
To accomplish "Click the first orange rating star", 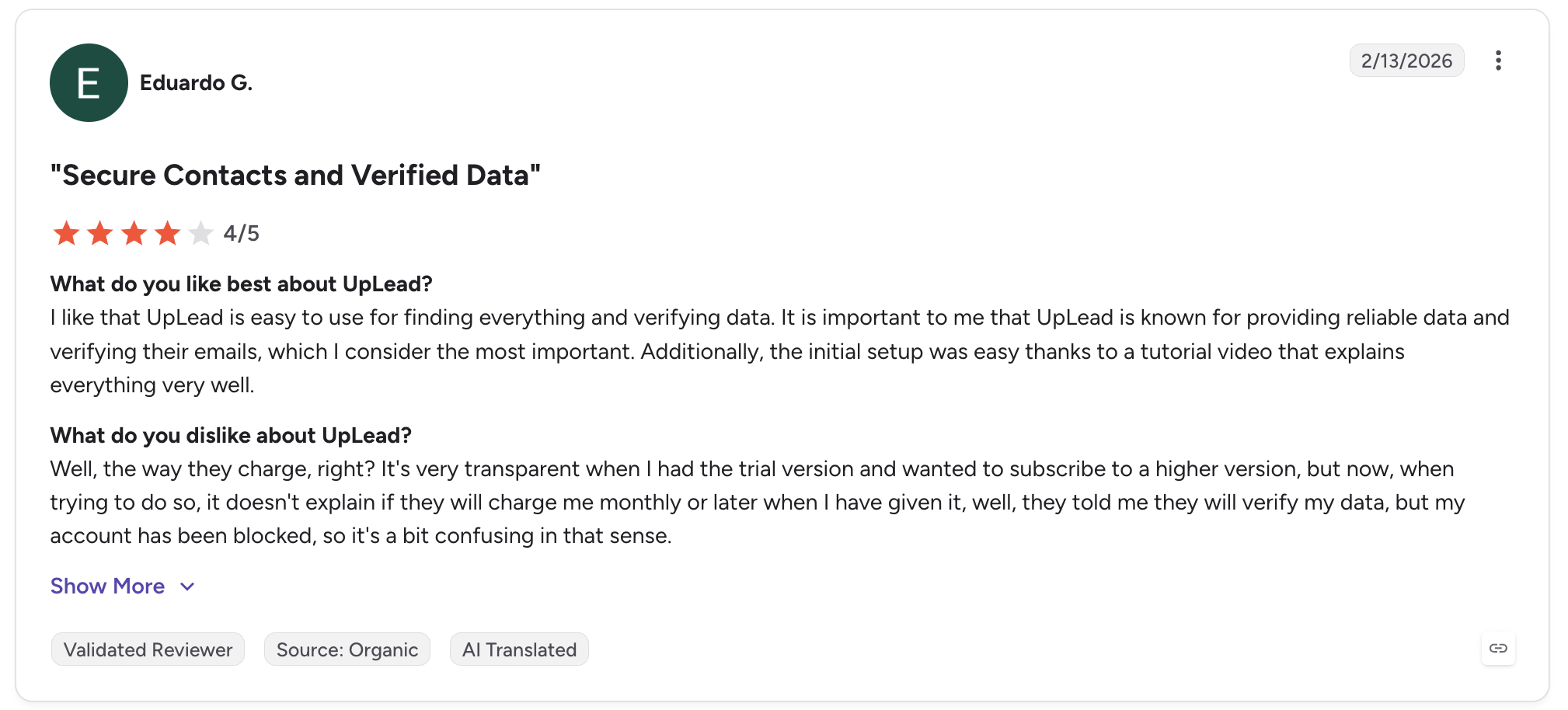I will coord(66,233).
